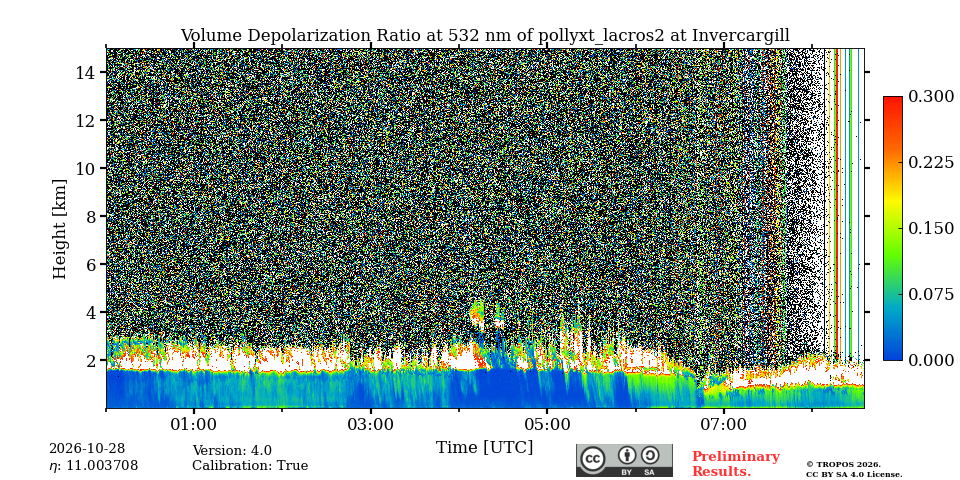Viewport: 960px width, 480px height.
Task: Click the colorbar label 0.225
Action: [x=931, y=162]
